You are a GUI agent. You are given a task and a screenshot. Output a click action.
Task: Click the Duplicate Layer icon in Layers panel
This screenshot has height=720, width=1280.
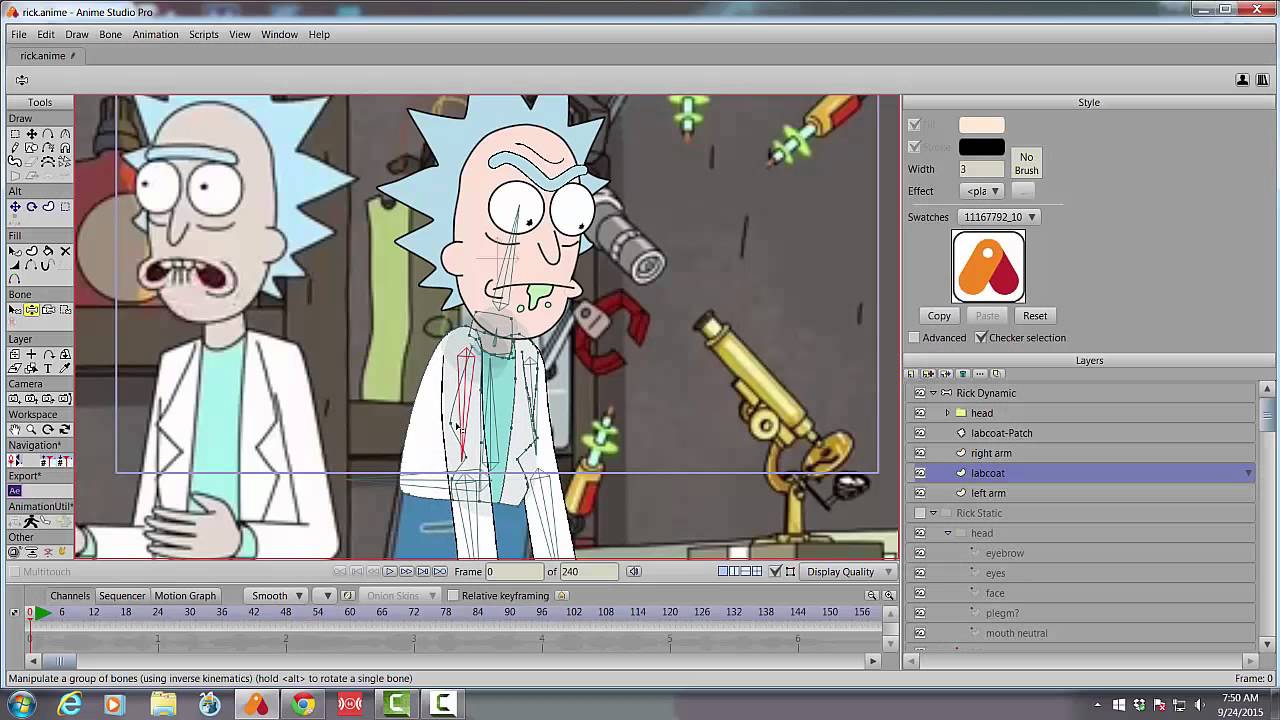point(929,374)
